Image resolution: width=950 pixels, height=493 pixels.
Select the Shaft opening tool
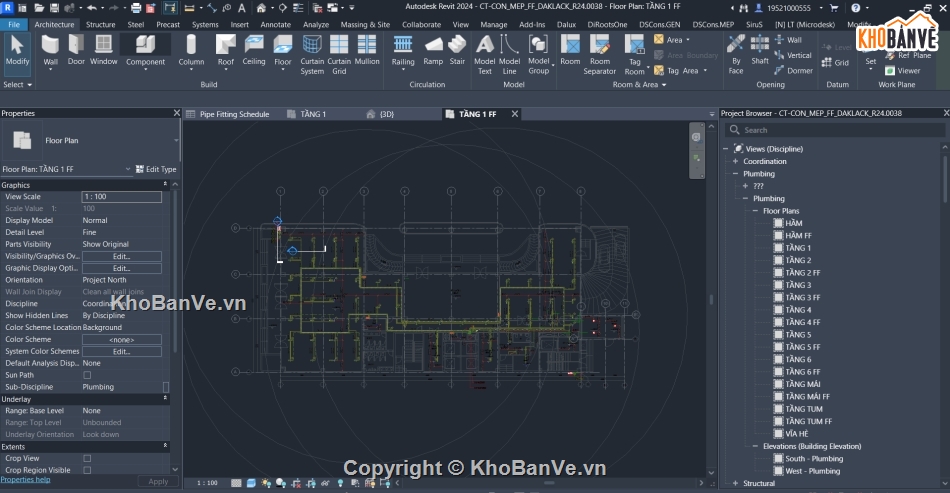(x=760, y=51)
